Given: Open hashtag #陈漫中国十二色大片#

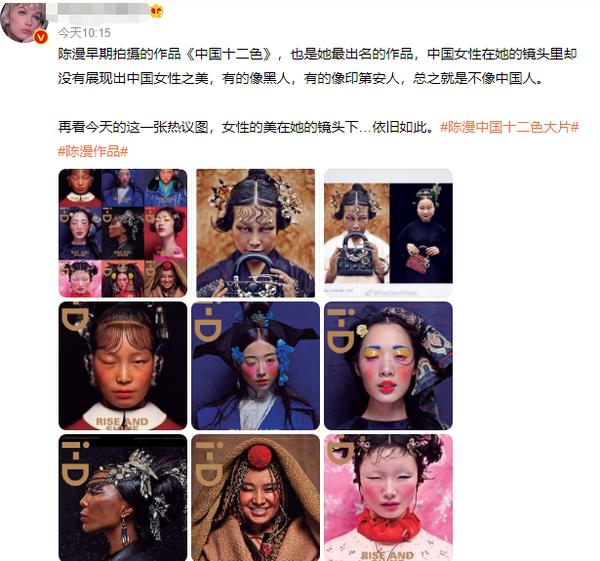Looking at the screenshot, I should [x=510, y=127].
